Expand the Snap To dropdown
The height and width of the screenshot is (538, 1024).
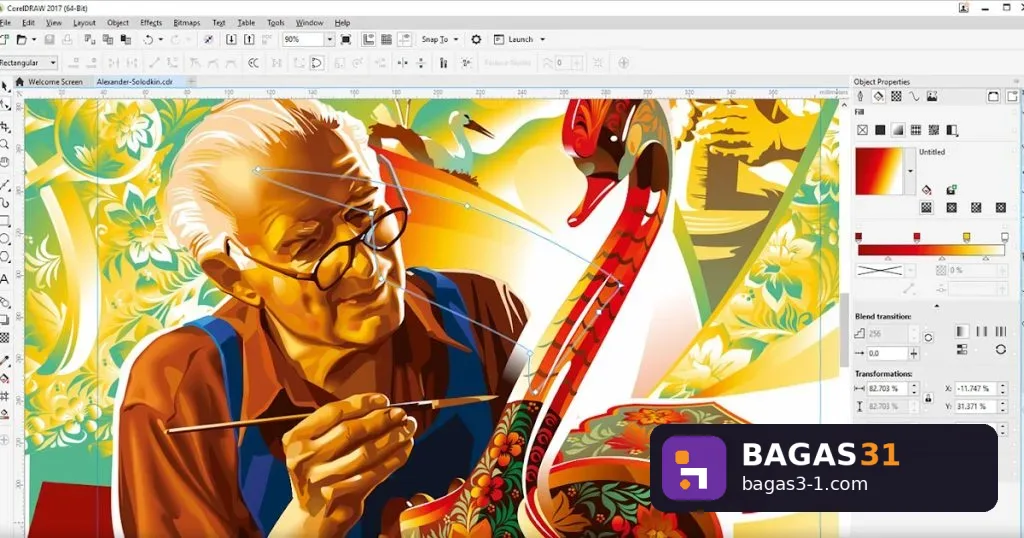click(456, 40)
